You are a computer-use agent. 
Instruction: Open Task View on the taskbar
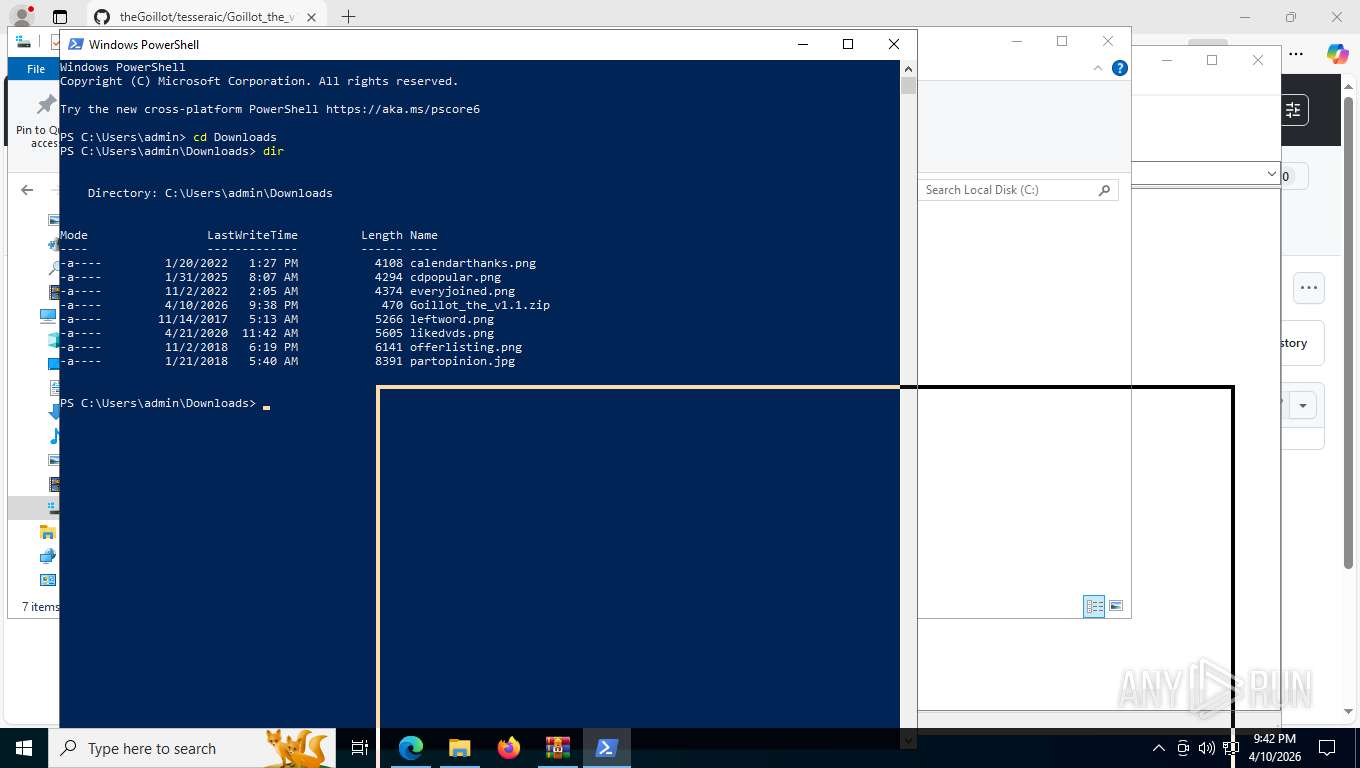(360, 748)
